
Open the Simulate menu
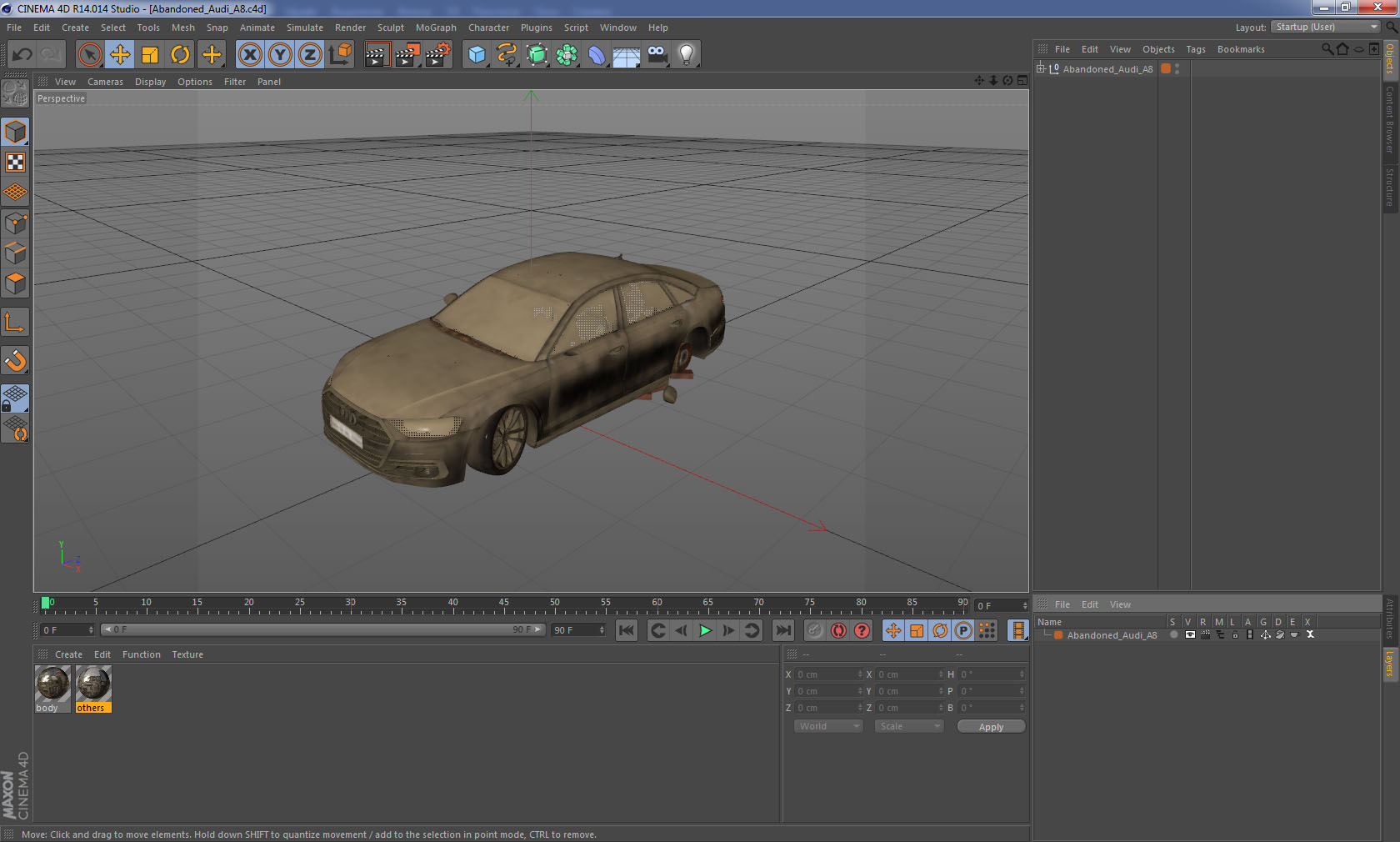coord(305,28)
